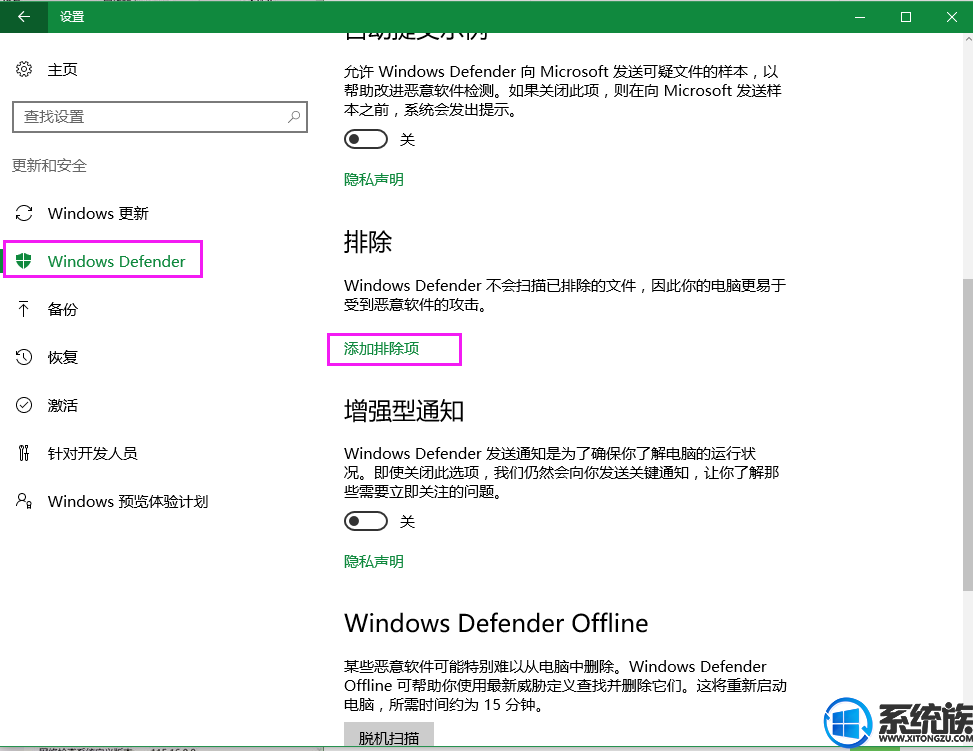Click the 激活 checkmark circle icon
This screenshot has height=751, width=973.
point(24,405)
